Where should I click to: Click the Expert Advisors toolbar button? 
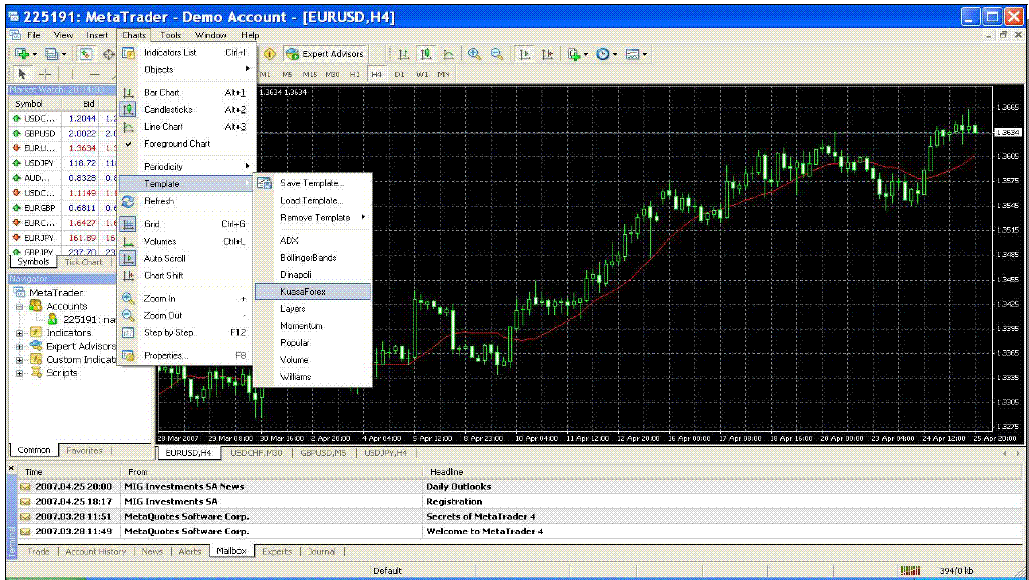tap(325, 54)
